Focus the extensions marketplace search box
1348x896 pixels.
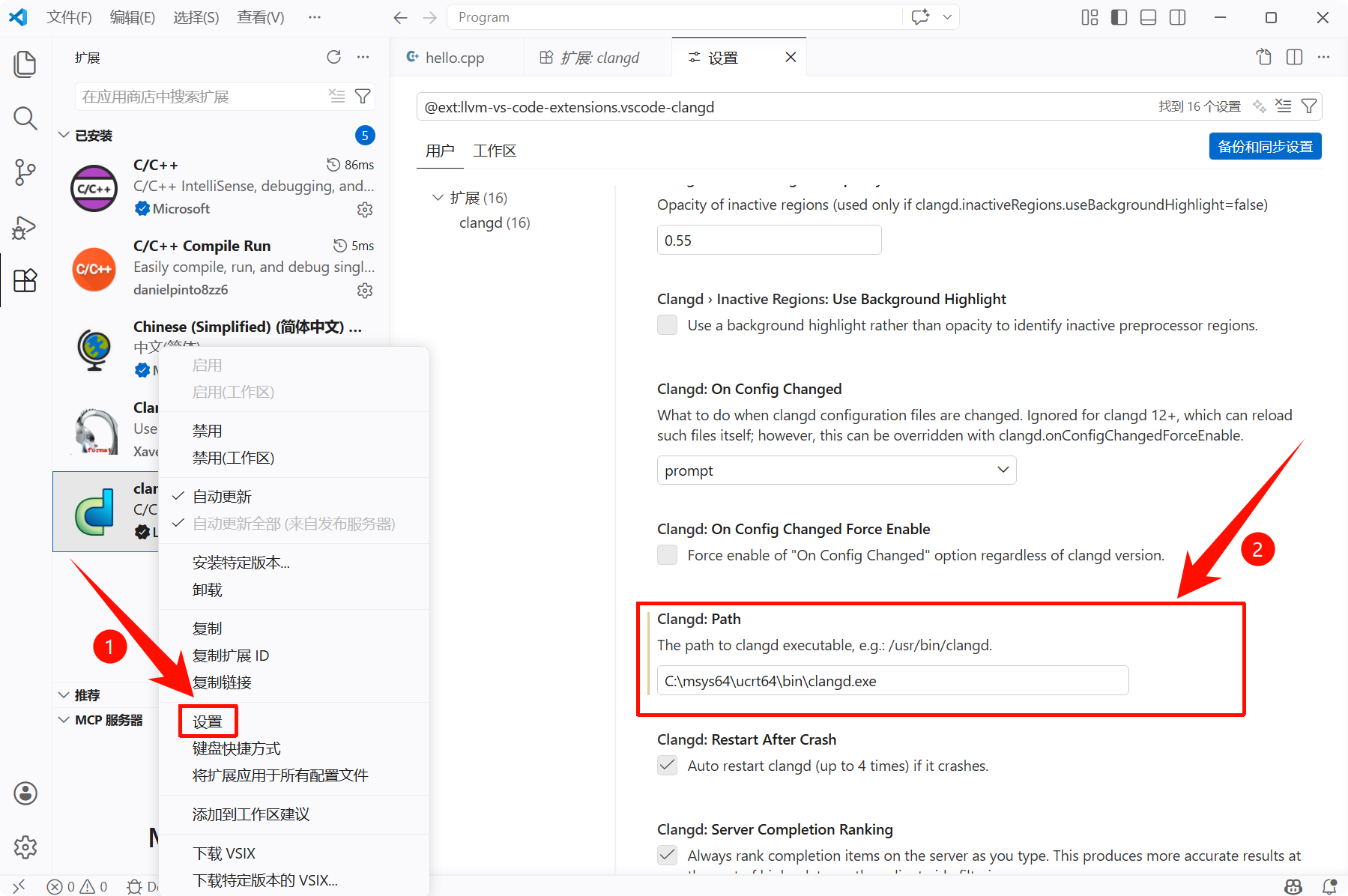click(x=202, y=97)
